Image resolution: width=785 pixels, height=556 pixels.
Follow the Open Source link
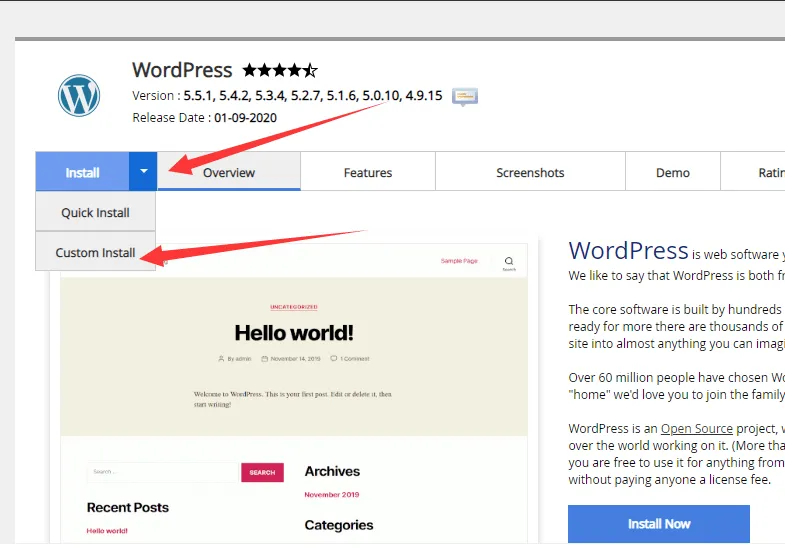coord(696,428)
